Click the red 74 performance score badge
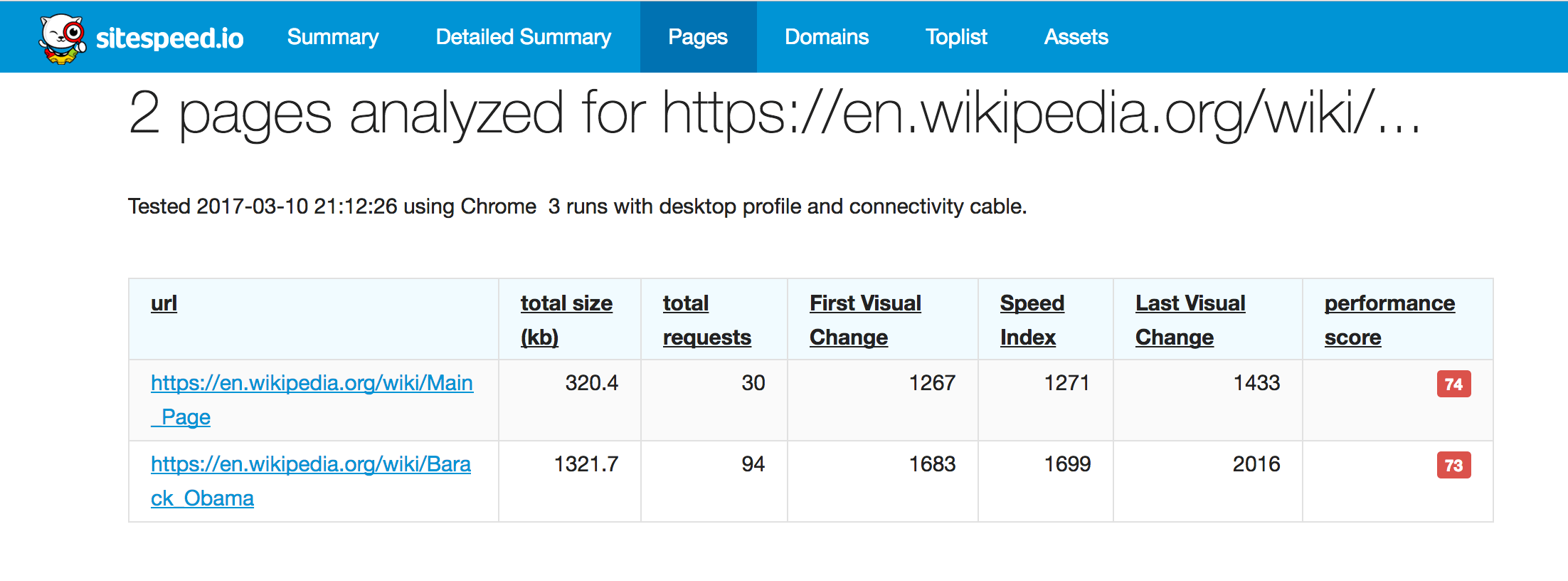The image size is (1568, 581). pyautogui.click(x=1453, y=384)
